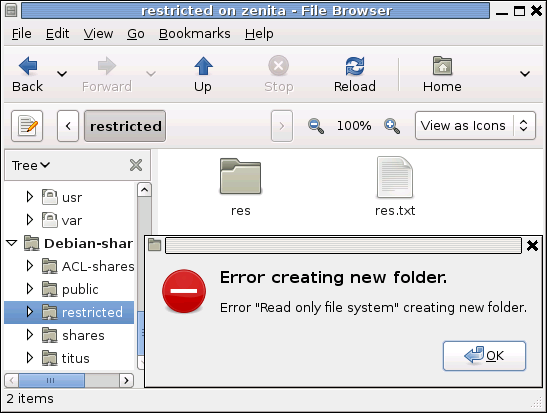Open the Back history dropdown arrow

[x=62, y=74]
